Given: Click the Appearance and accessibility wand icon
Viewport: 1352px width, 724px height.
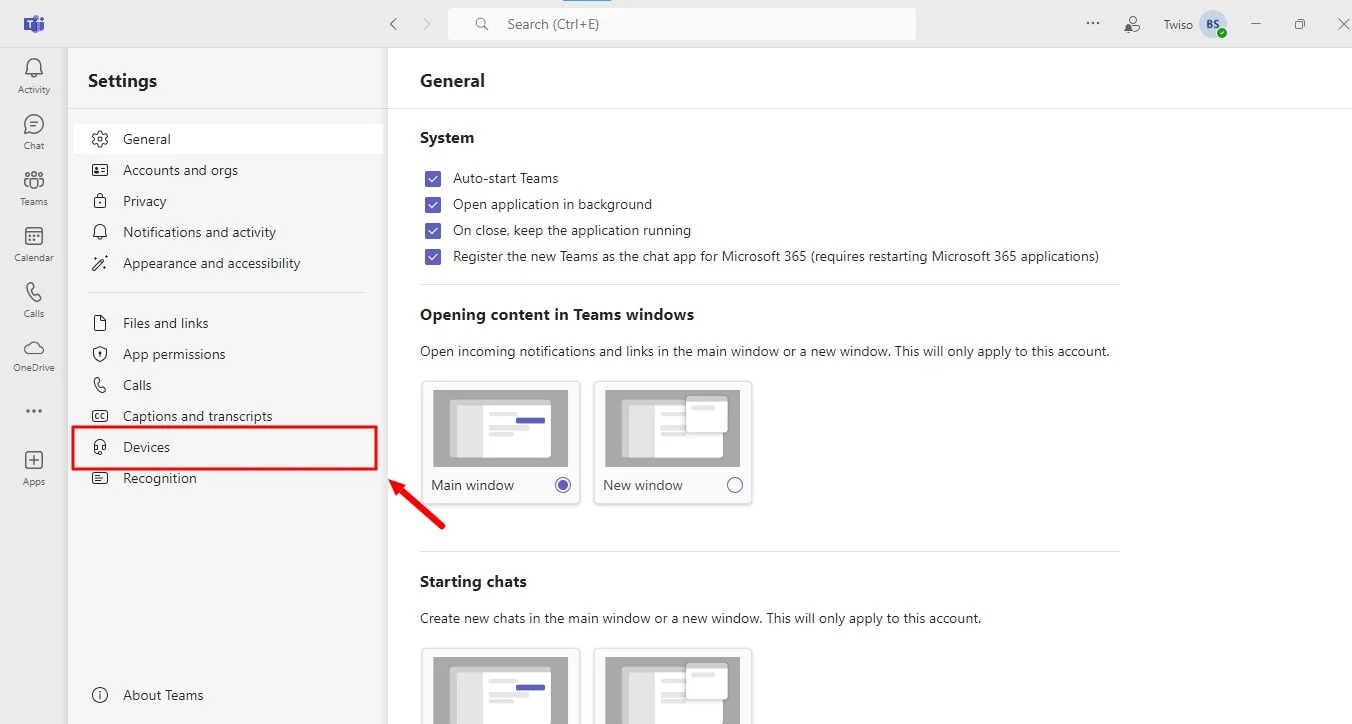Looking at the screenshot, I should 100,263.
